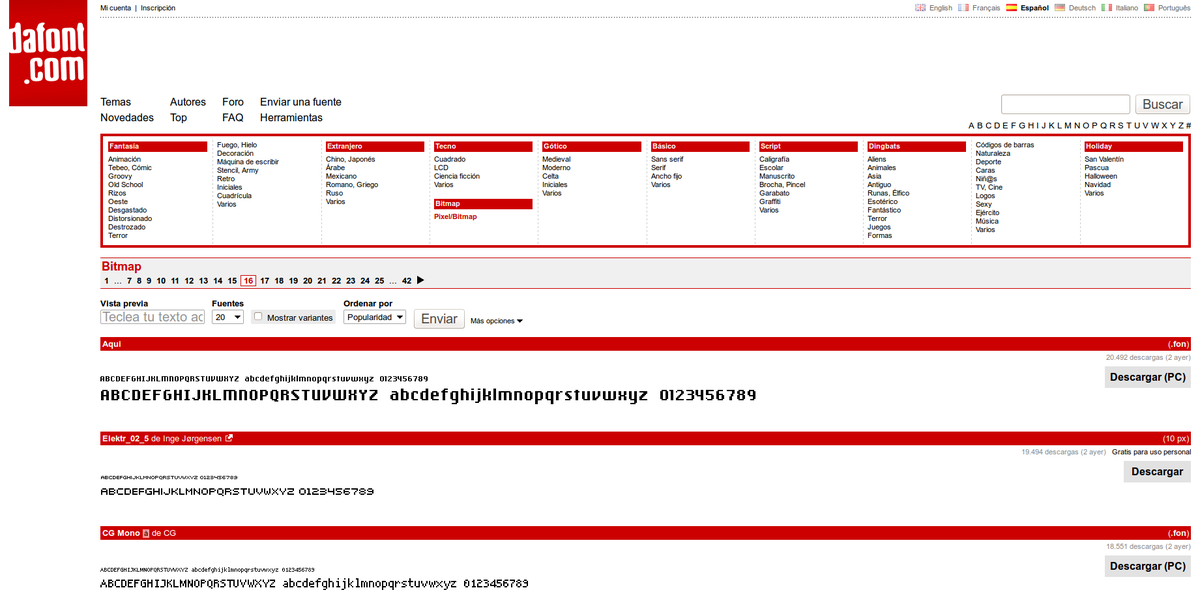1200x590 pixels.
Task: Choose the Português flag
Action: coord(1149,7)
